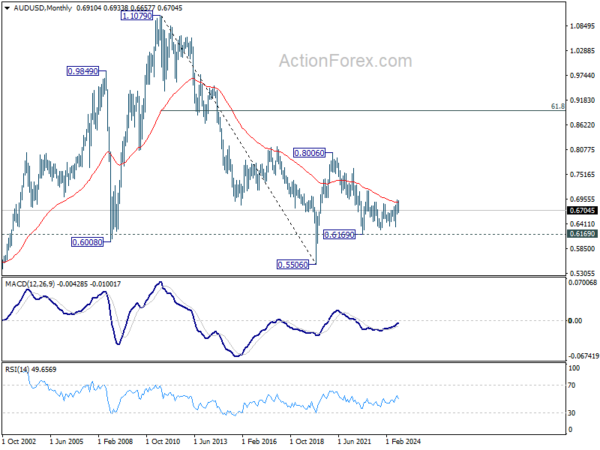Click the MACD(12,26,9) indicator label
The height and width of the screenshot is (450, 600).
(x=30, y=284)
